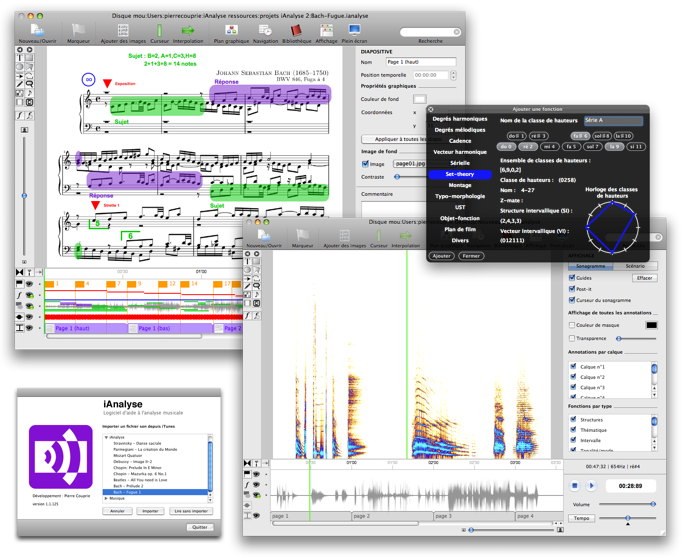Viewport: 685px width, 558px height.
Task: Open the red Bibliothèque book icon
Action: [297, 30]
